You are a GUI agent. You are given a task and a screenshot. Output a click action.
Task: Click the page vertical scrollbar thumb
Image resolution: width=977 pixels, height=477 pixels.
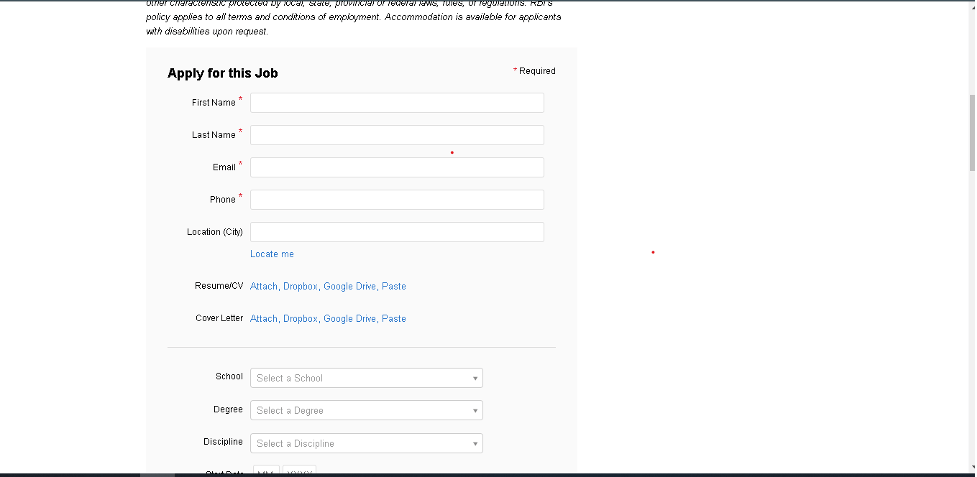coord(973,133)
